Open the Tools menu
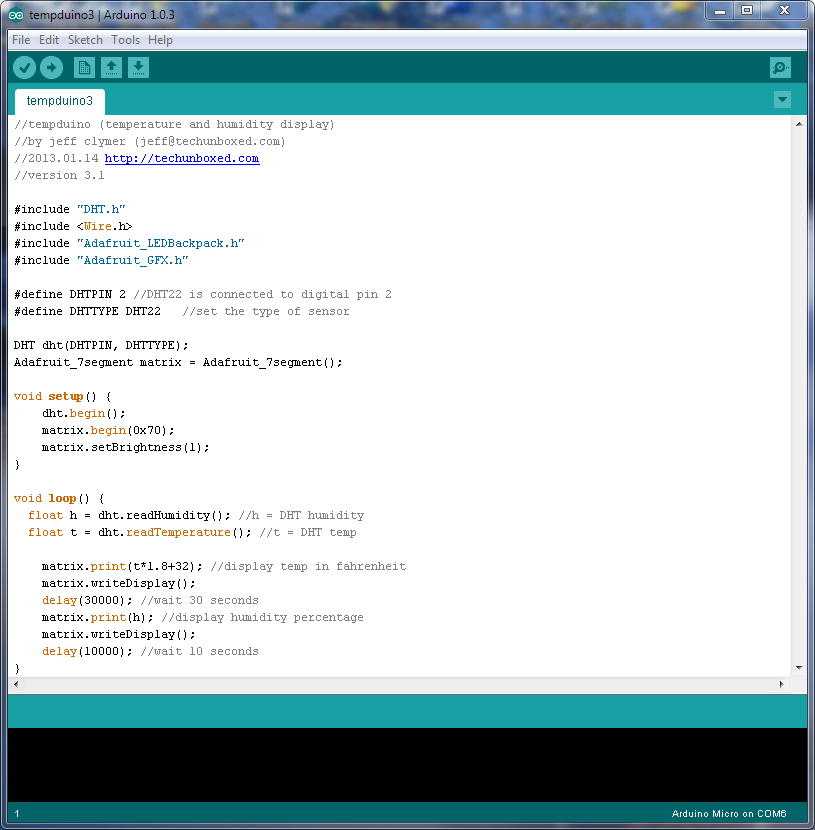 point(125,40)
